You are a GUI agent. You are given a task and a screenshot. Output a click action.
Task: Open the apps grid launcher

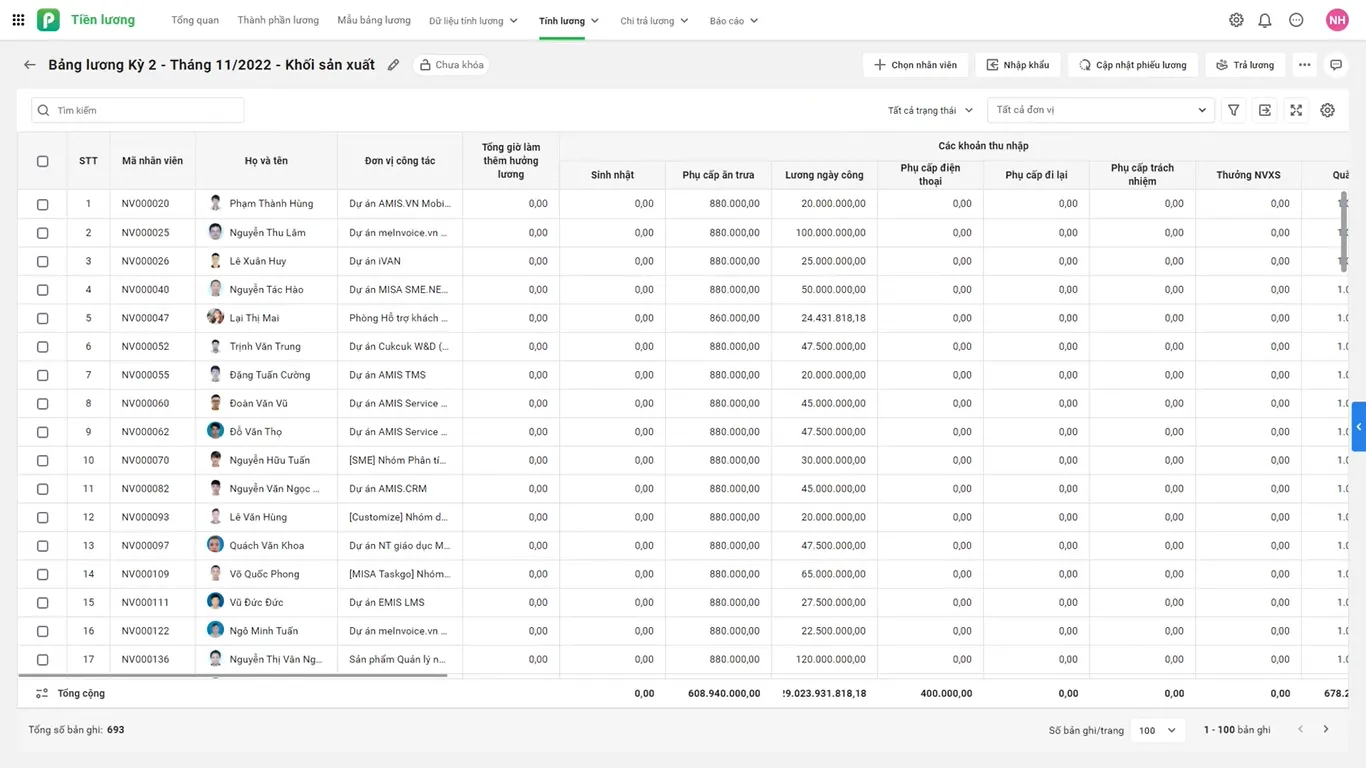[18, 20]
